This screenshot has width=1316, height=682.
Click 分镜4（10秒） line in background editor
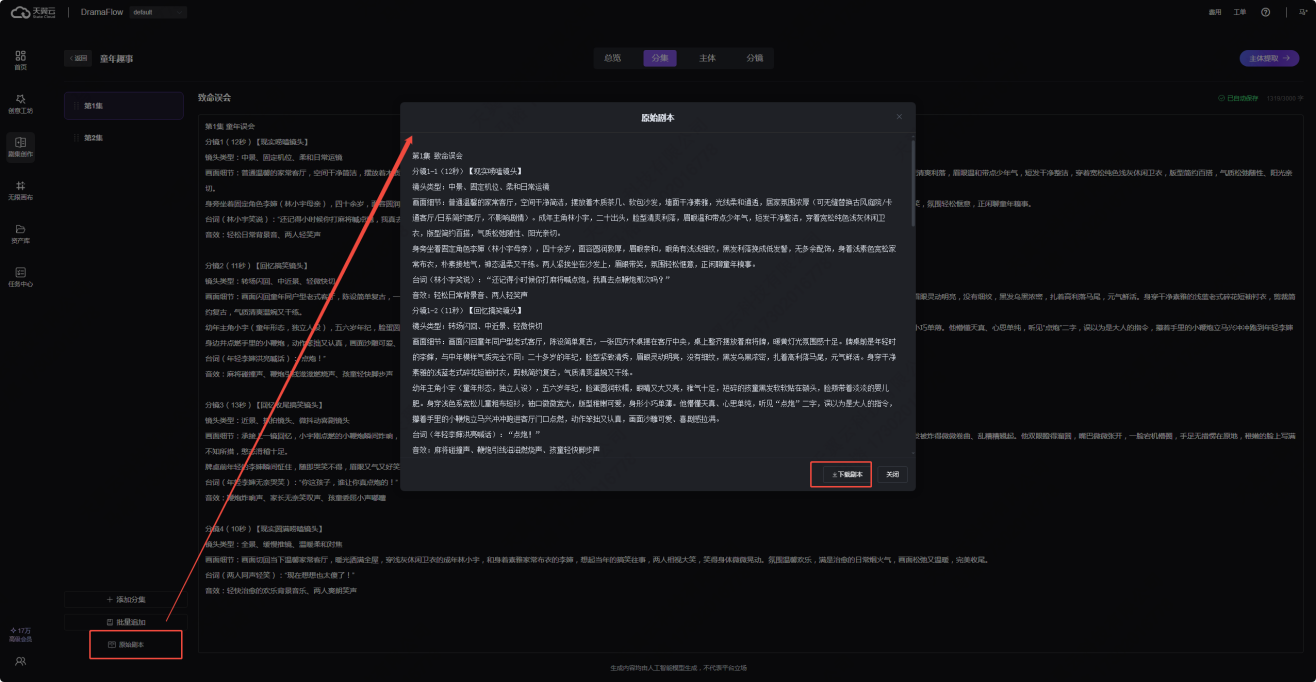coord(262,528)
